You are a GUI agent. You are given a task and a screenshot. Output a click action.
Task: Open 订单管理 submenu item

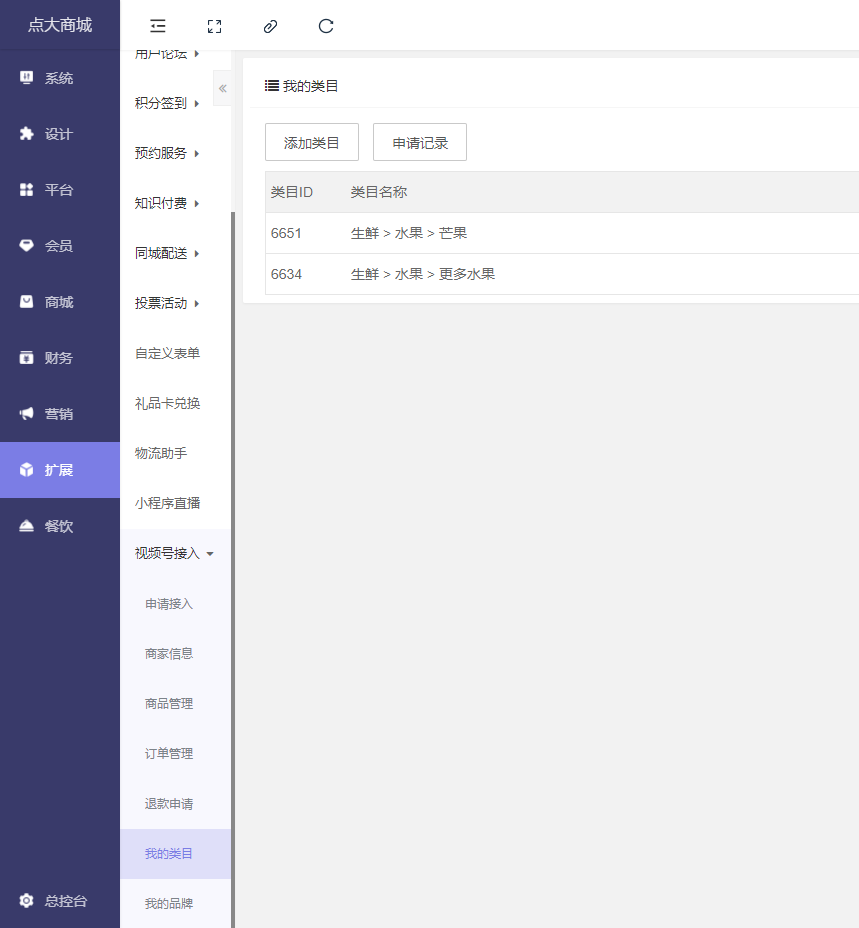coord(169,753)
